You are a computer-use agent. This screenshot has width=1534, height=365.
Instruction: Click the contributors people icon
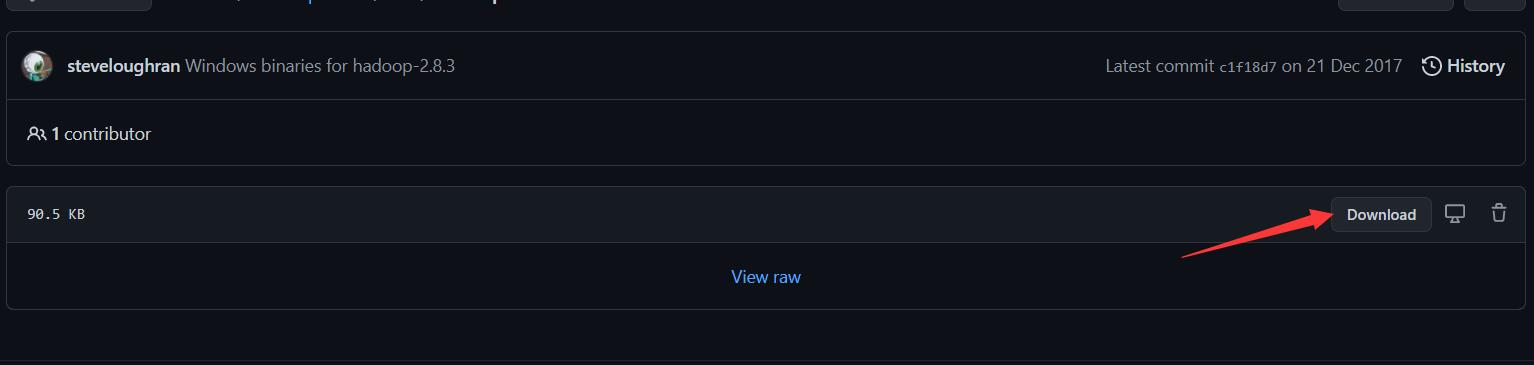pyautogui.click(x=36, y=133)
